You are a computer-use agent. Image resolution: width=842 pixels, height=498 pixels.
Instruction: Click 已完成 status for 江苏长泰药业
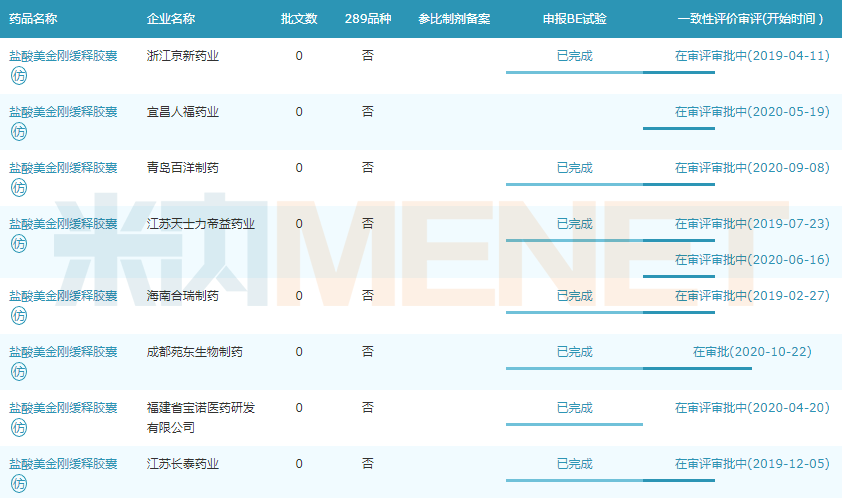point(575,464)
